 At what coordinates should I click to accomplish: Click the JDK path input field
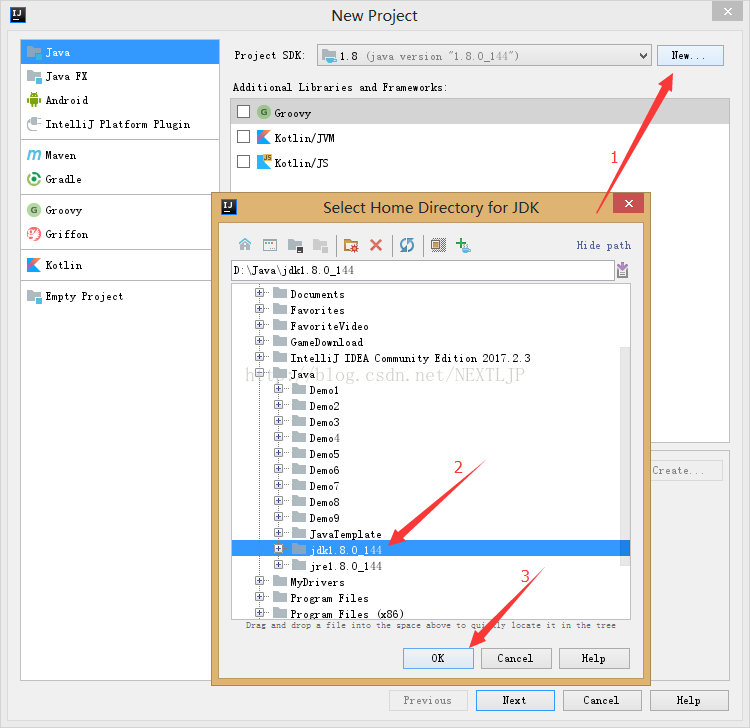click(423, 270)
